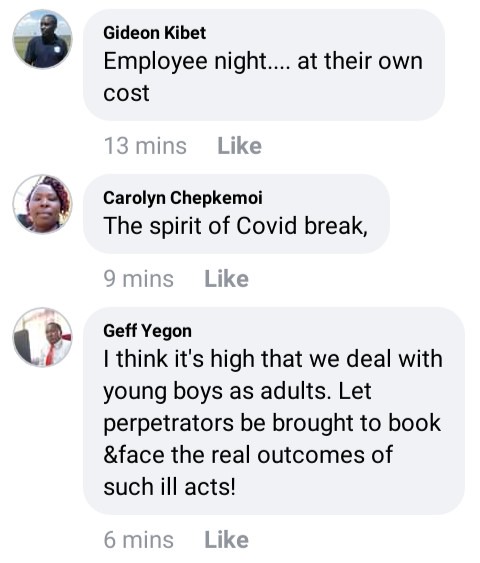Like Gideon Kibet's comment
The width and height of the screenshot is (480, 563).
[239, 146]
